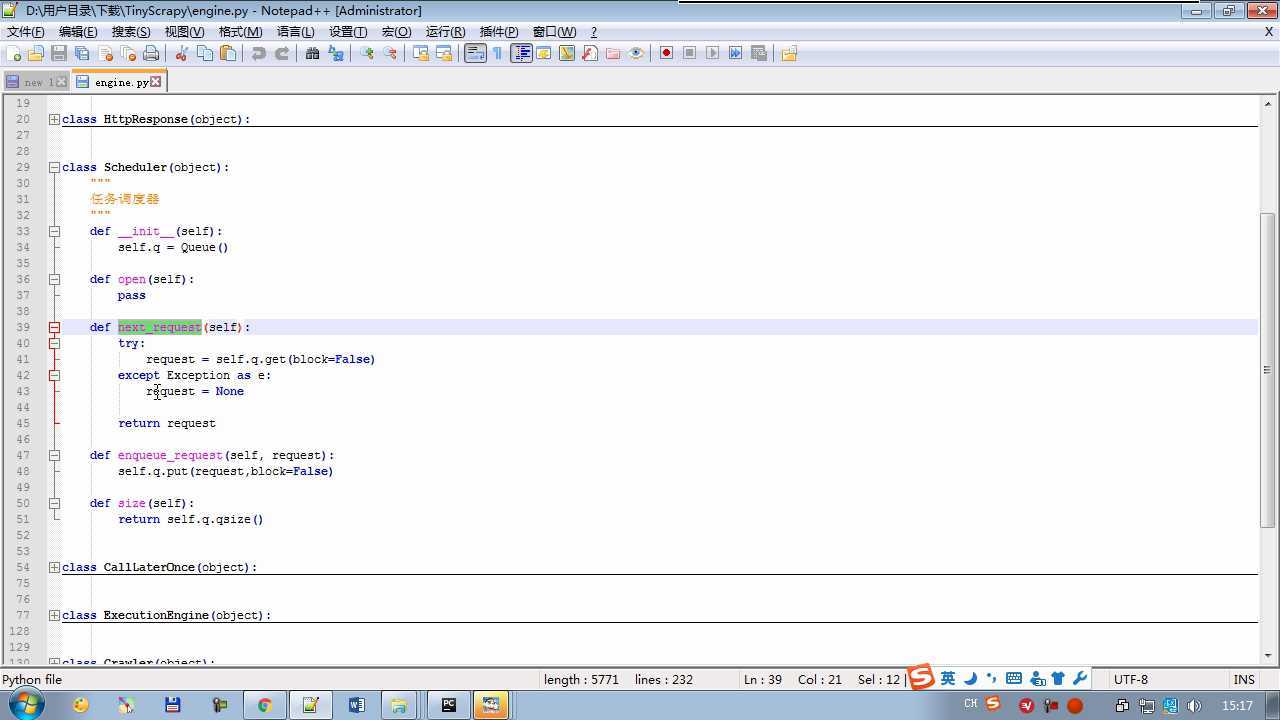
Task: Expand the HttpResponse class fold
Action: [54, 119]
